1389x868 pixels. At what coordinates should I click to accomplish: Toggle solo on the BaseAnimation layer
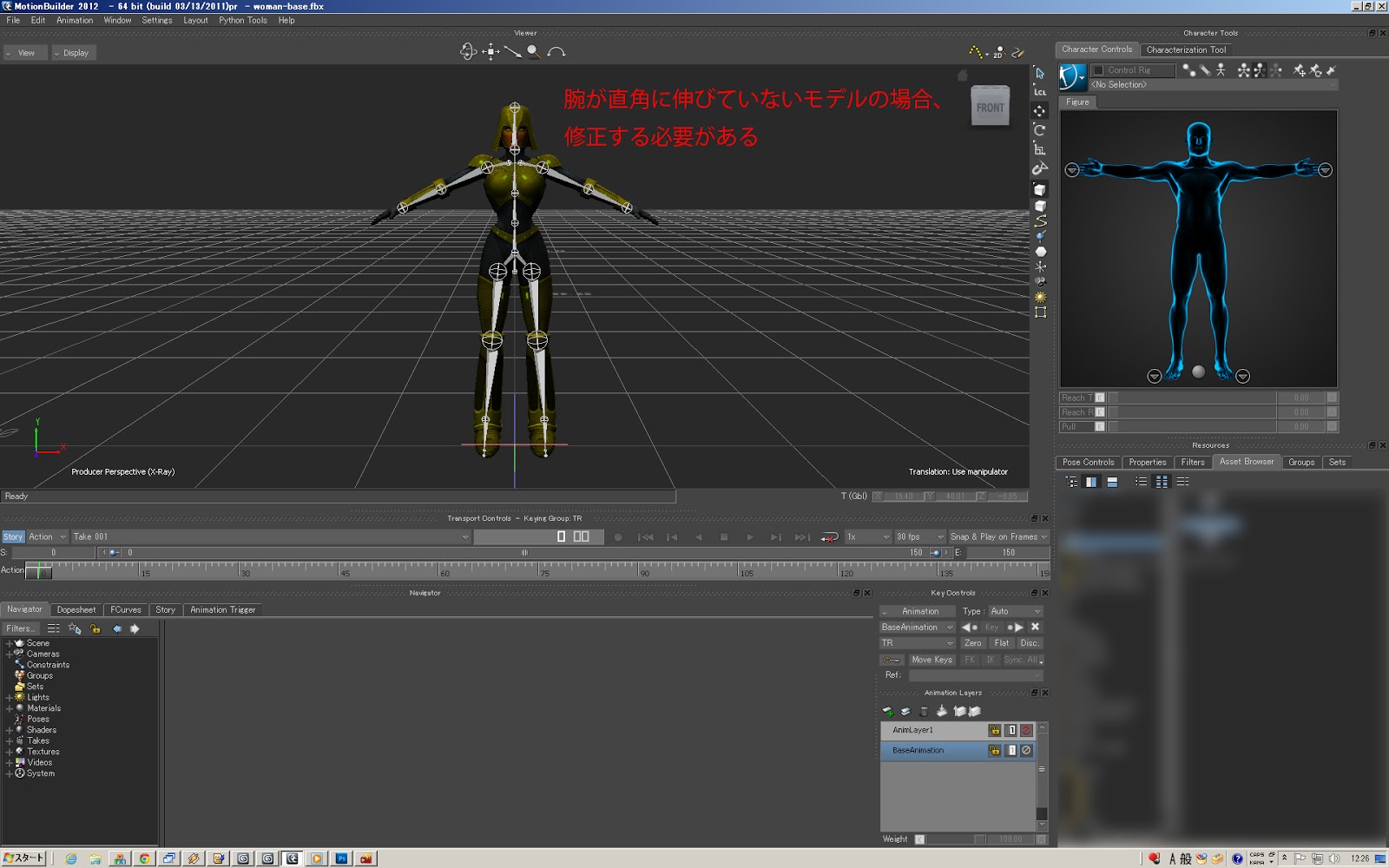(1012, 751)
